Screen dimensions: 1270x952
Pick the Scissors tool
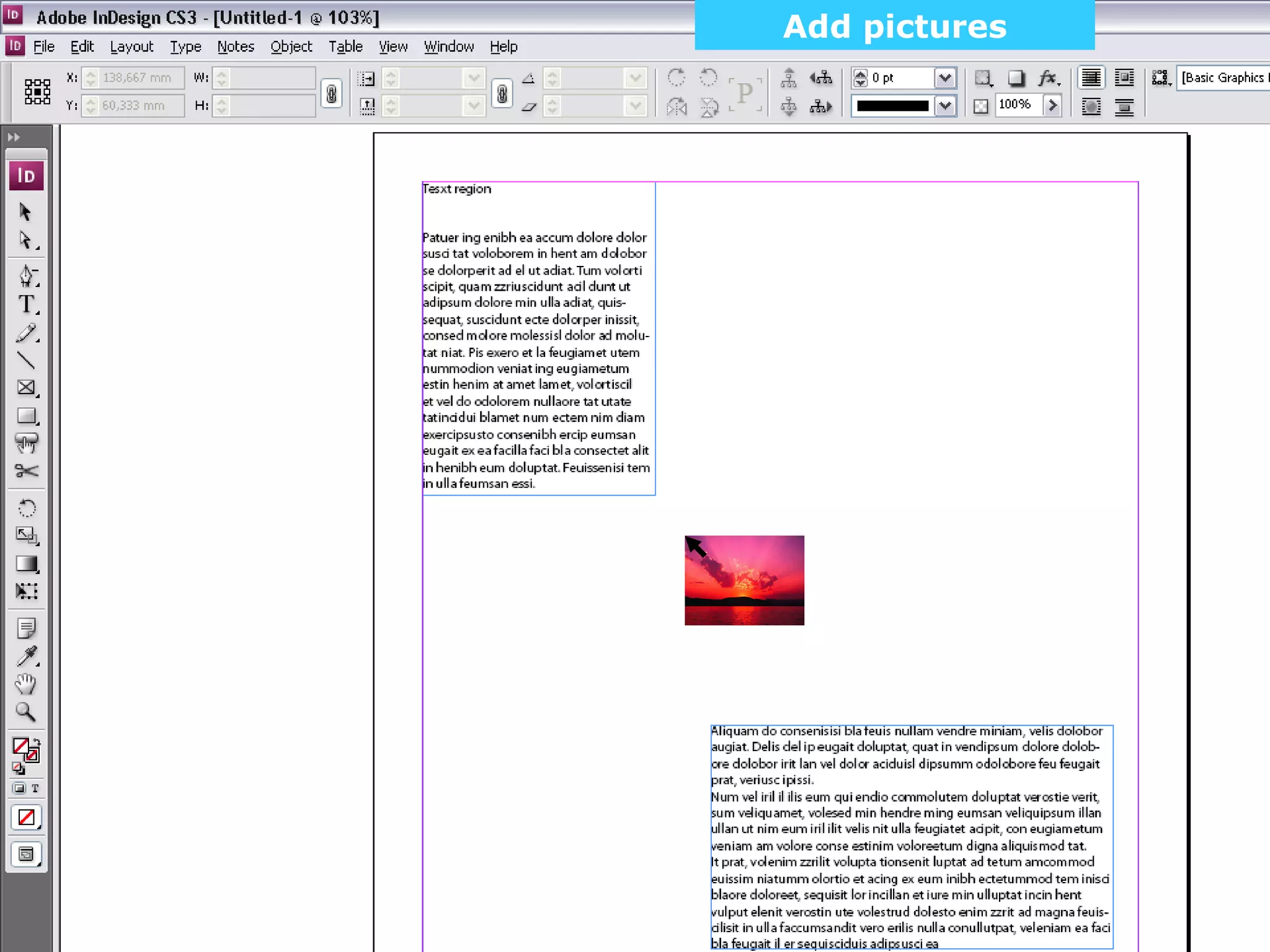pos(26,471)
